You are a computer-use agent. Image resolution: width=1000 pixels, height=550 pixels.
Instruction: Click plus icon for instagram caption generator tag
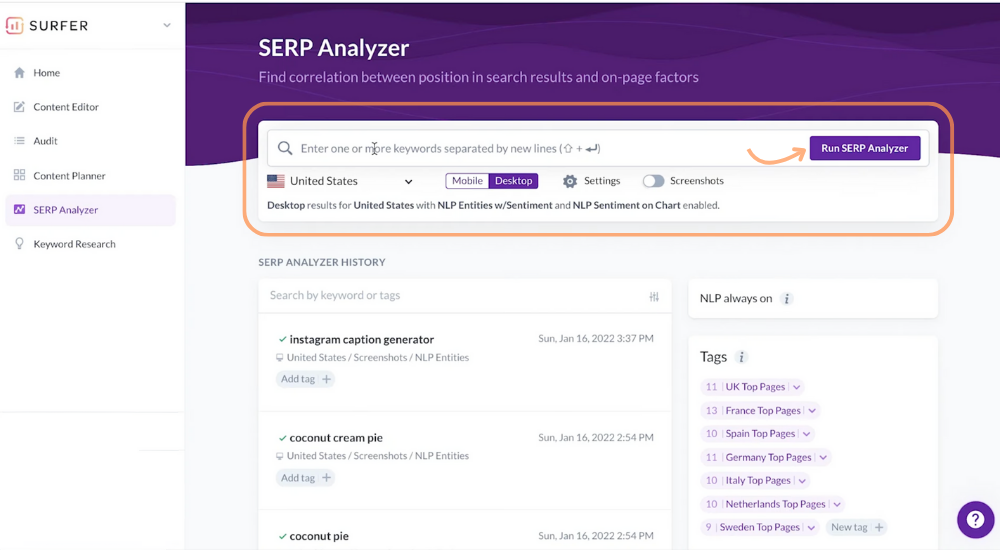tap(326, 379)
